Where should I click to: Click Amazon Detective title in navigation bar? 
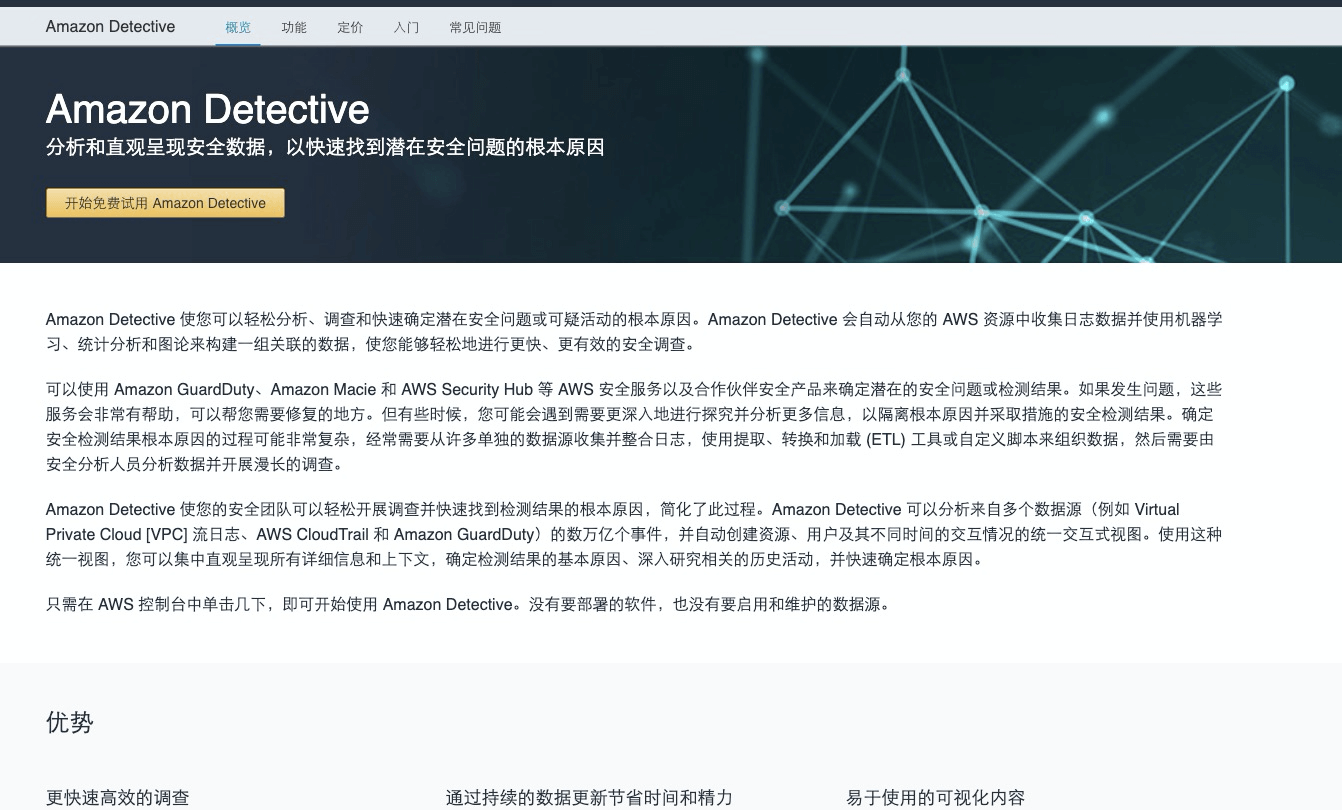pyautogui.click(x=110, y=27)
